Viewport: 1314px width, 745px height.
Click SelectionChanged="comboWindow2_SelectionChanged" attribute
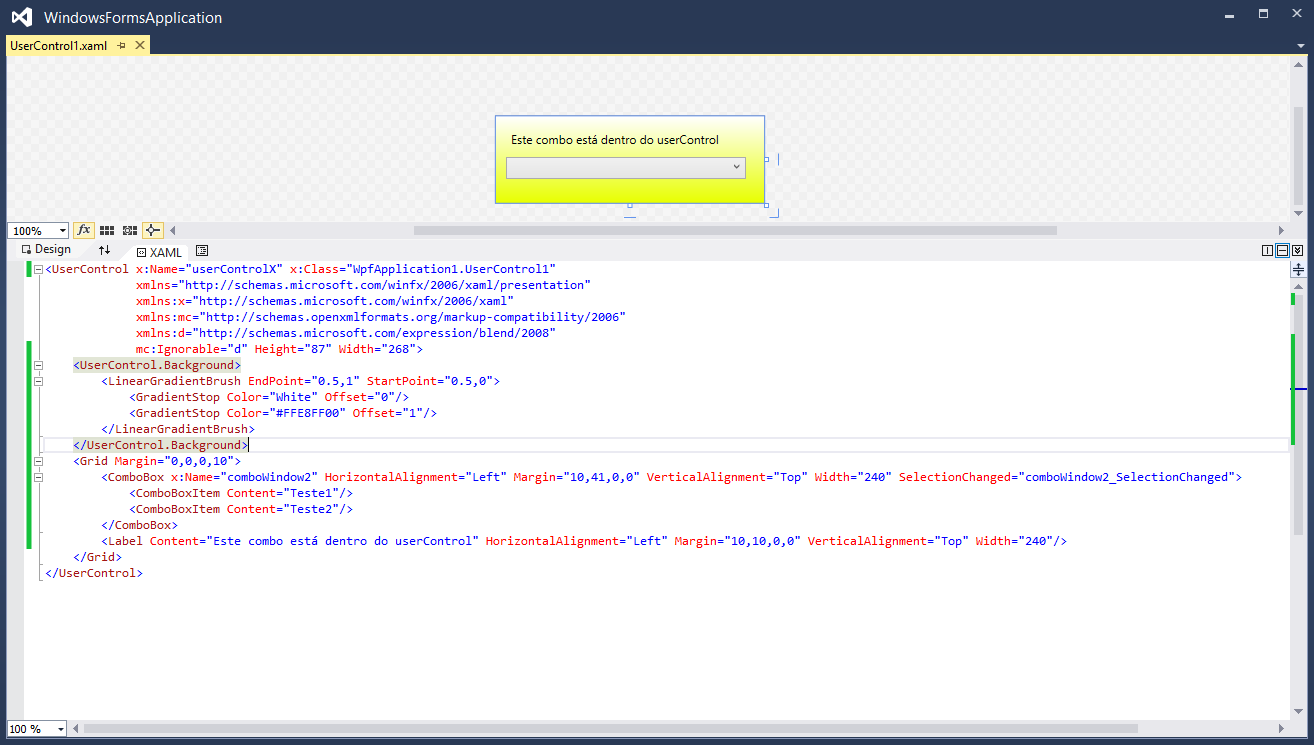pos(1067,477)
